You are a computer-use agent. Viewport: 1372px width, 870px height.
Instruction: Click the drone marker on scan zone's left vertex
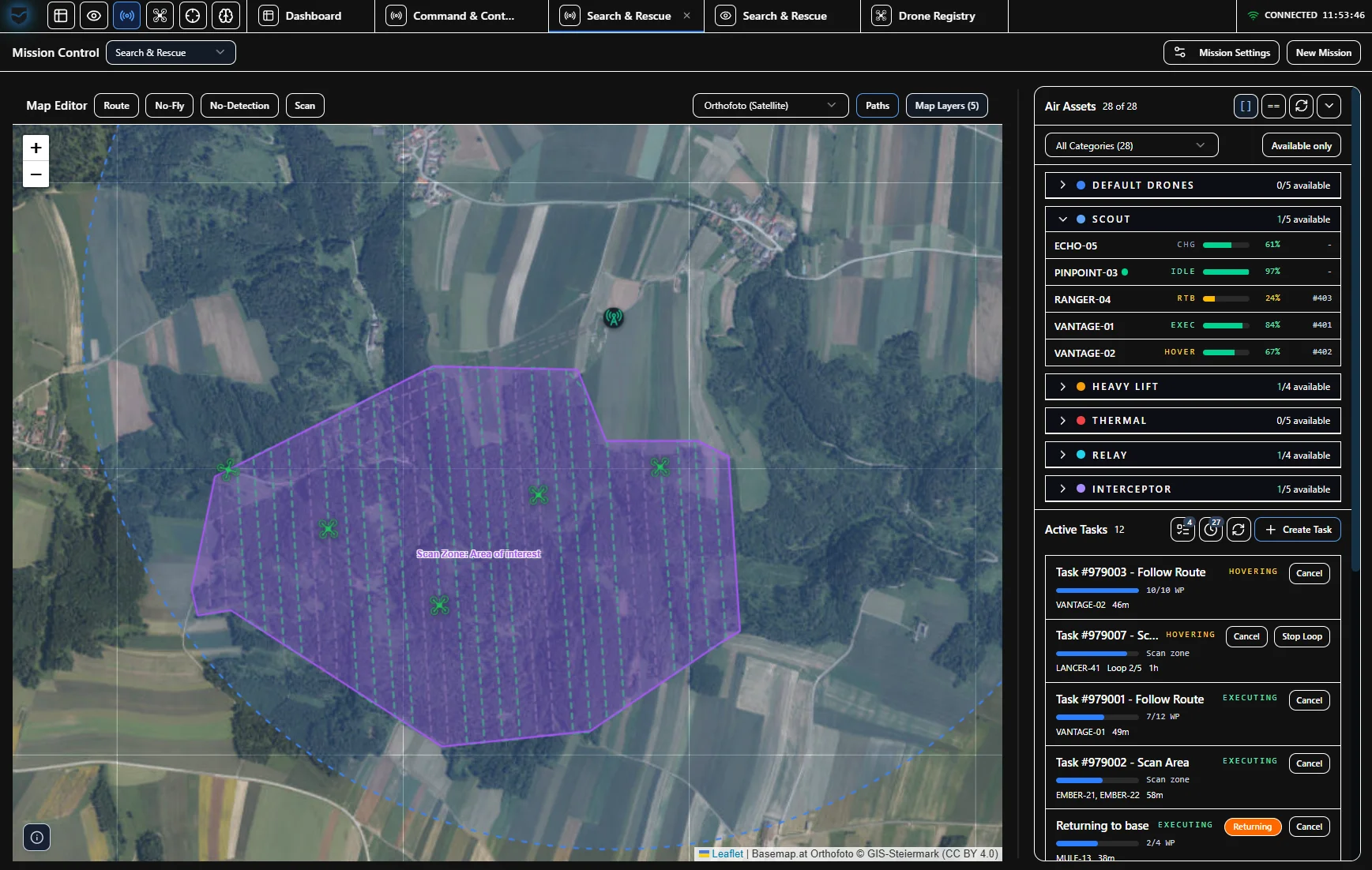228,470
